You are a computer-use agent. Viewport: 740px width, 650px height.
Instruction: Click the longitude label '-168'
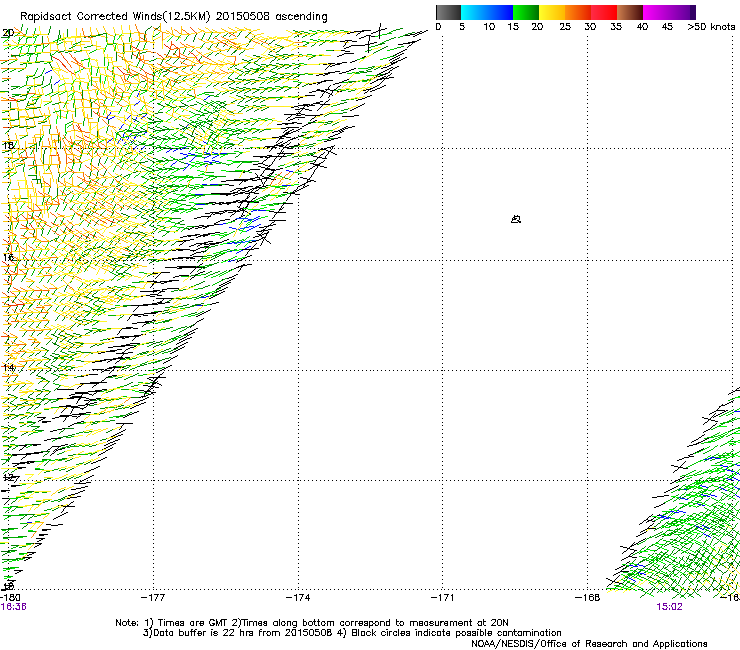[x=588, y=598]
